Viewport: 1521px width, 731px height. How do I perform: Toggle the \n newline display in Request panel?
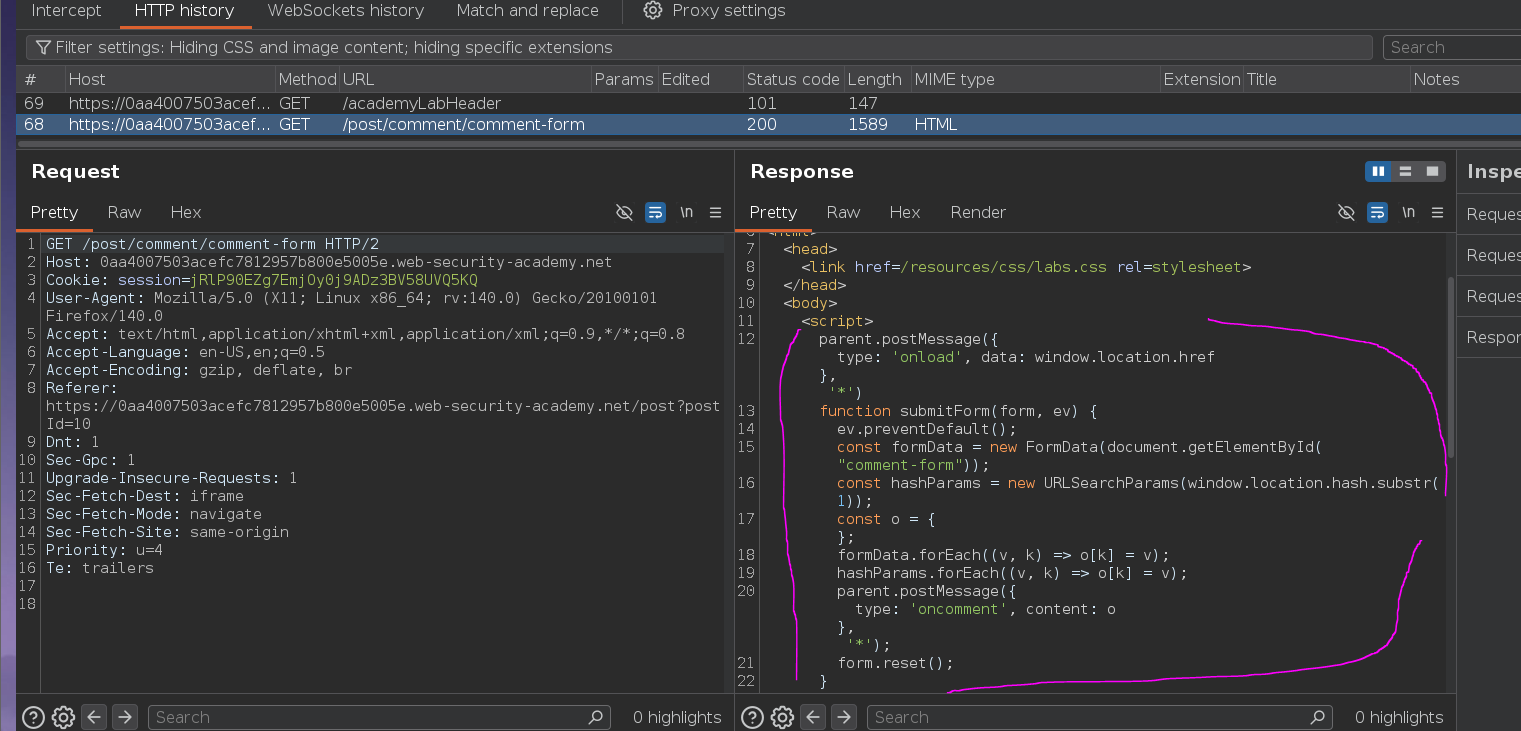pyautogui.click(x=687, y=212)
